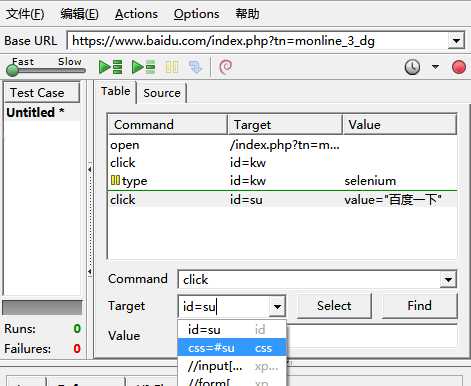
Task: Click in the Value input field
Action: pyautogui.click(x=372, y=336)
